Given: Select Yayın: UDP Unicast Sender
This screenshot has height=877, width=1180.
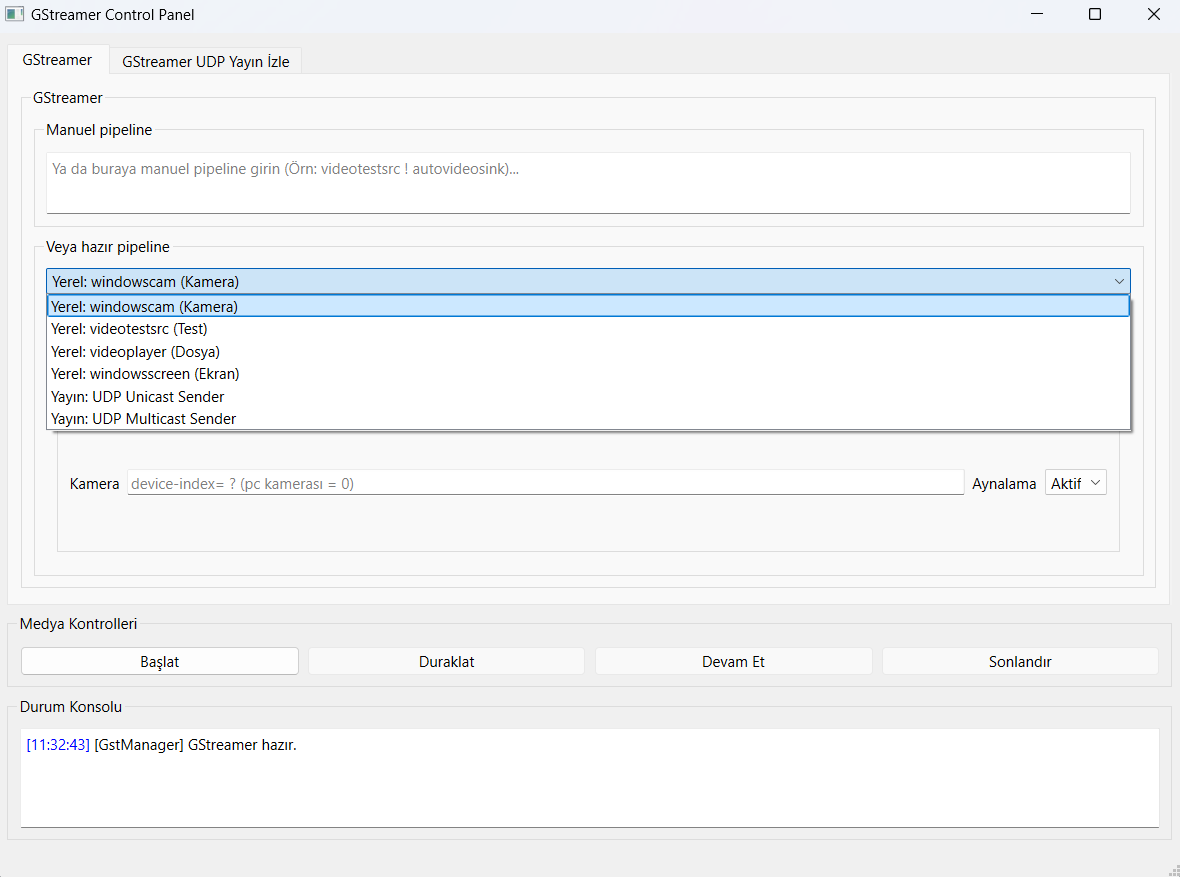Looking at the screenshot, I should pos(137,397).
